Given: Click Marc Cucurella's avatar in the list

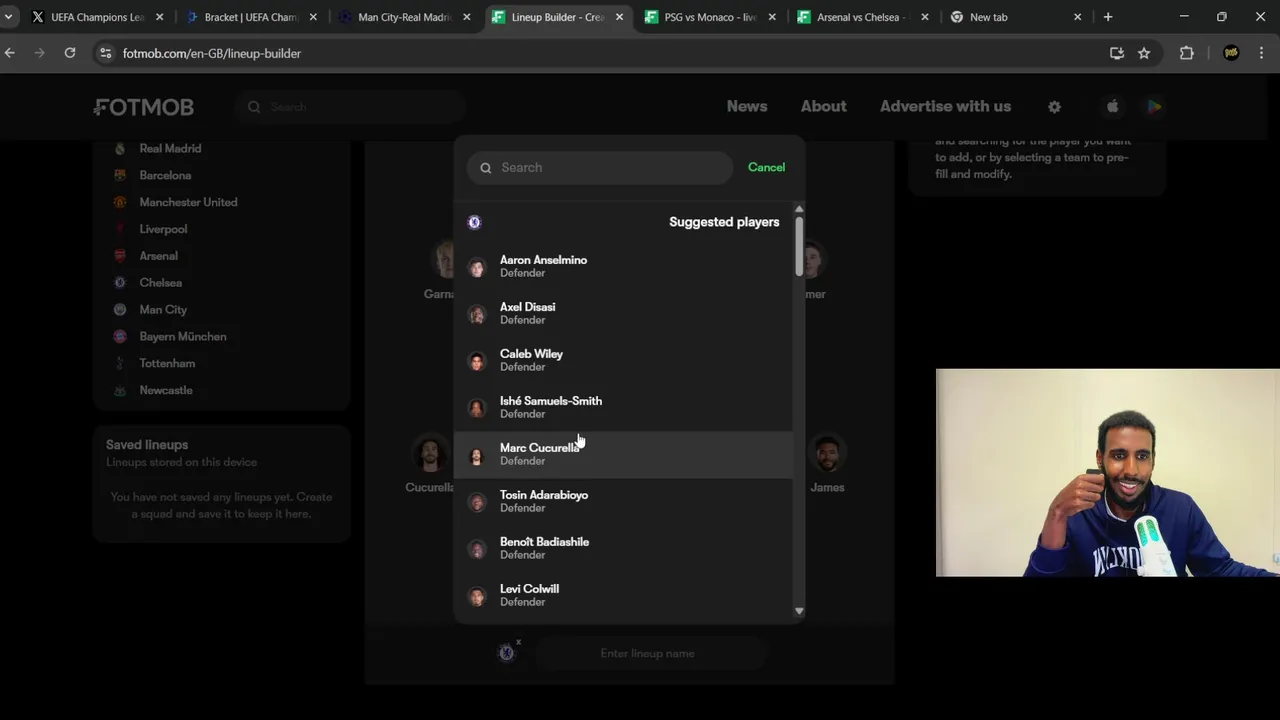Looking at the screenshot, I should [477, 455].
